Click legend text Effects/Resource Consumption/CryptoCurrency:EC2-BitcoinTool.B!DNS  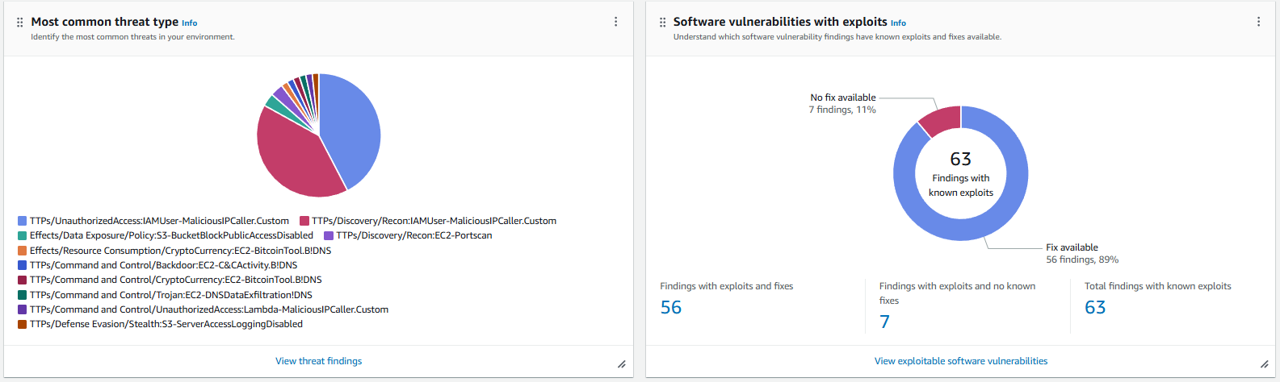click(x=181, y=250)
